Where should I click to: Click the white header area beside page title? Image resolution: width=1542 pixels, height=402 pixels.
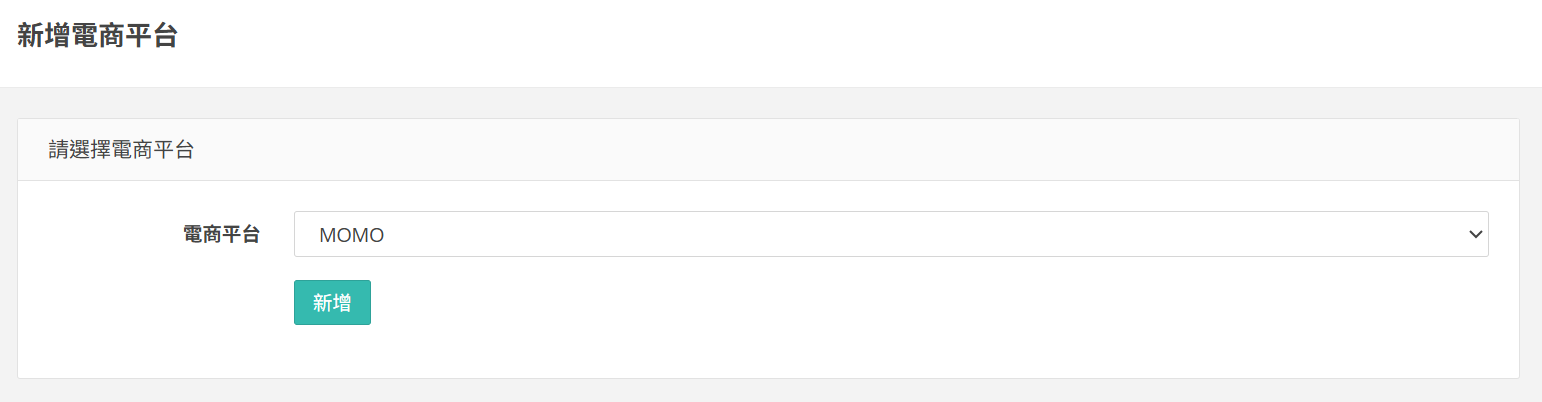[800, 40]
